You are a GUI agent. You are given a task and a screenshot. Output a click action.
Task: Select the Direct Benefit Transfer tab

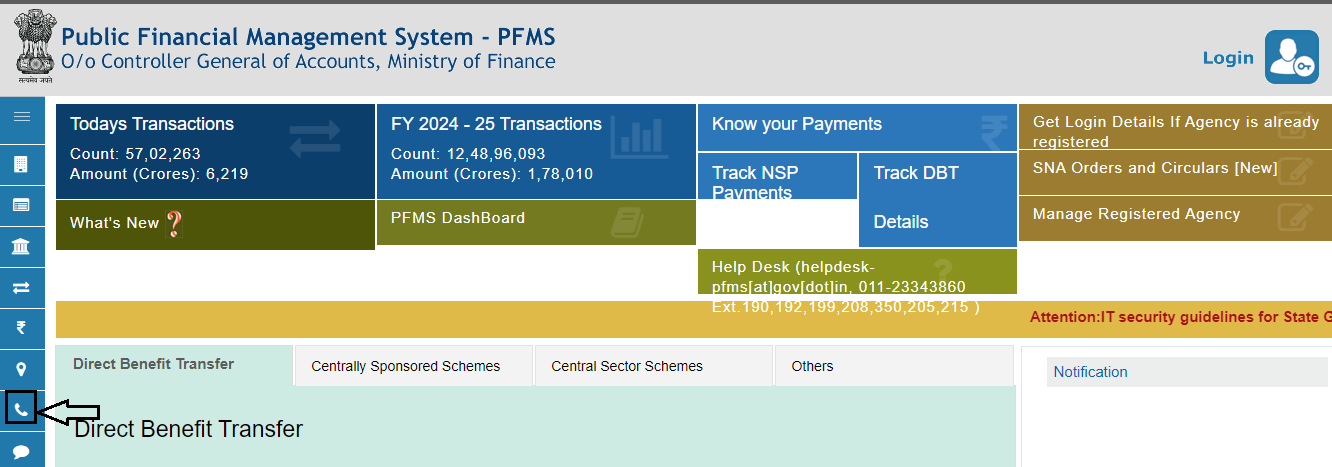pos(153,364)
